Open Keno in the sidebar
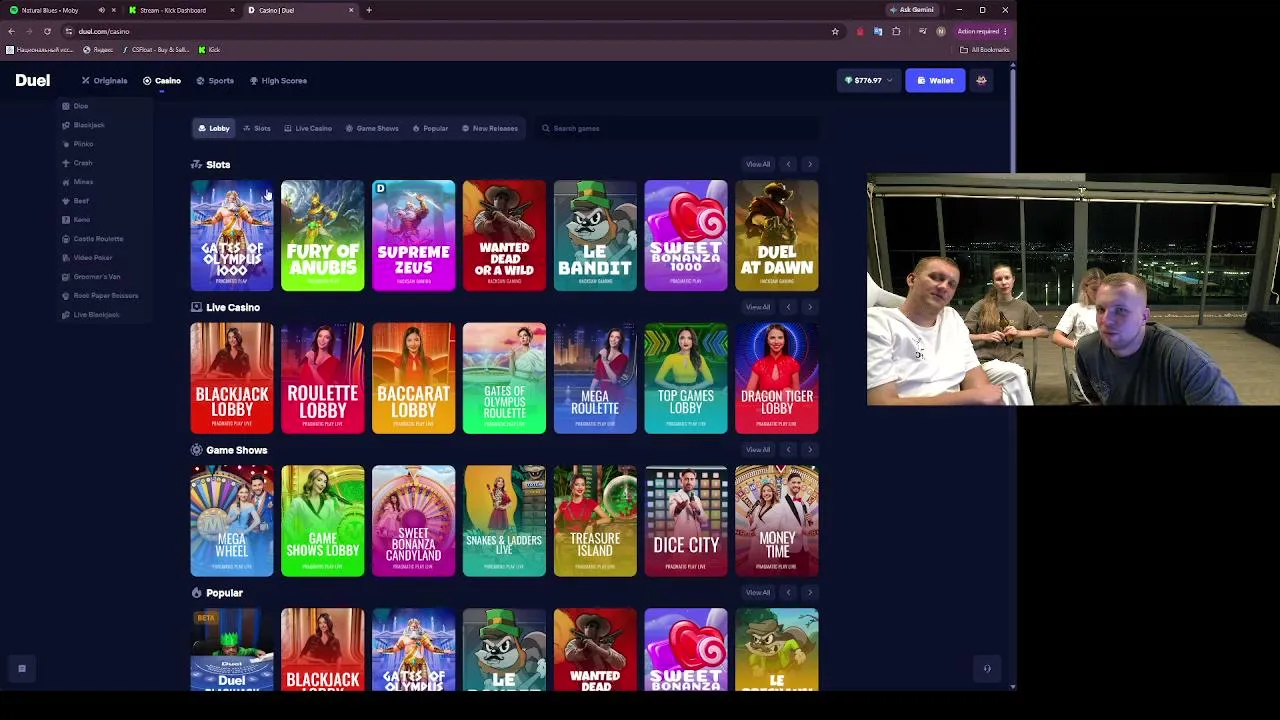 coord(76,220)
